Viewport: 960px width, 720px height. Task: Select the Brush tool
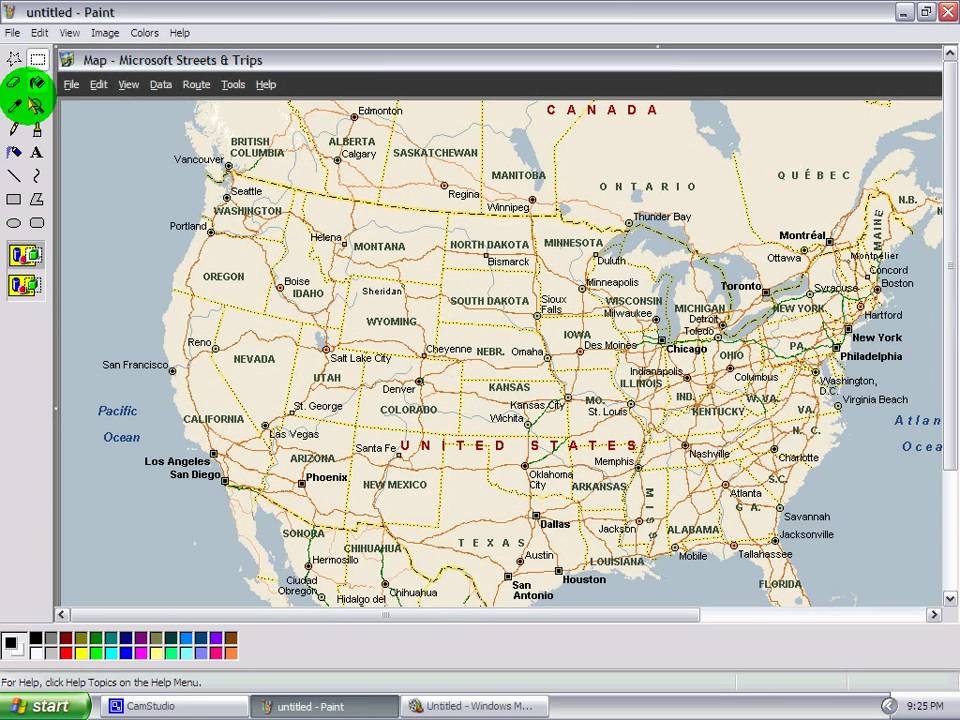pos(37,129)
